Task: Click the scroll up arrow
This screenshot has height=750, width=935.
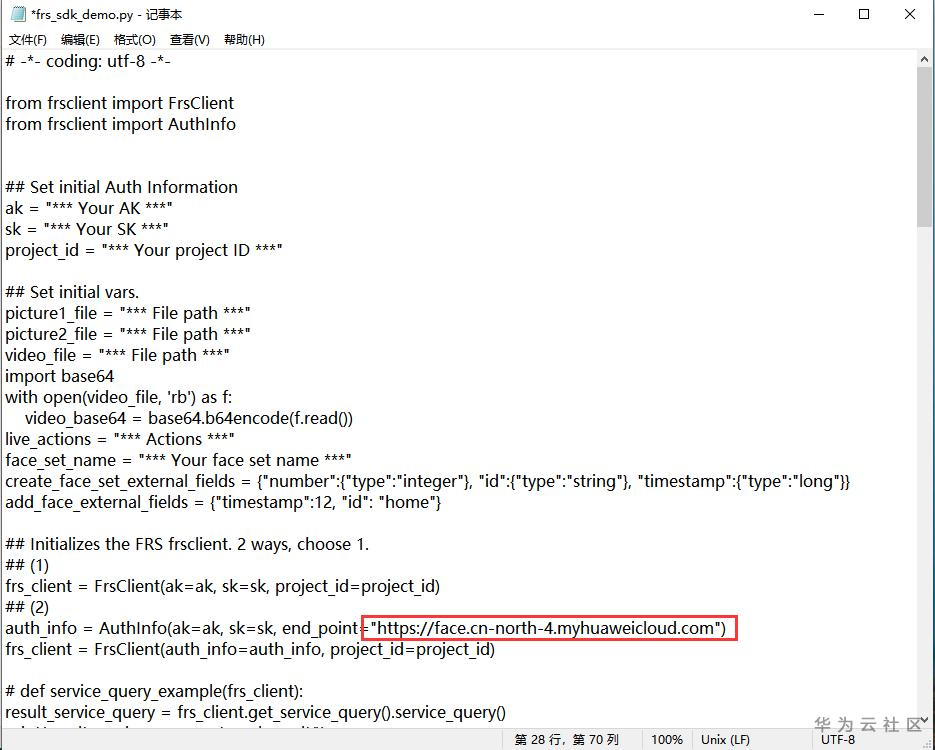Action: click(924, 60)
